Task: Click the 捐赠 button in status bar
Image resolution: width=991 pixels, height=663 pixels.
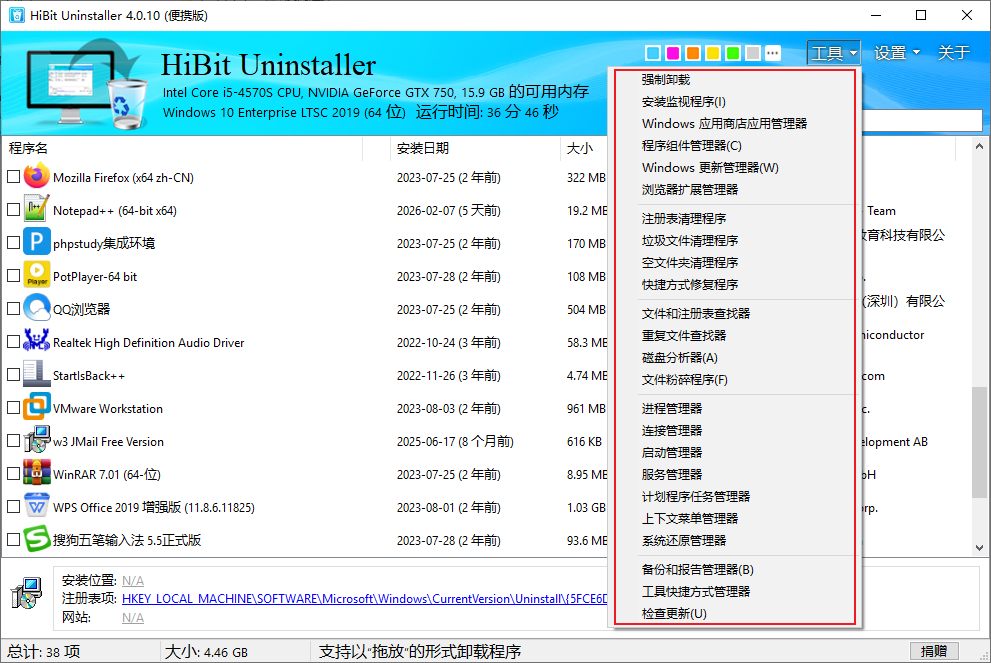Action: (x=934, y=651)
